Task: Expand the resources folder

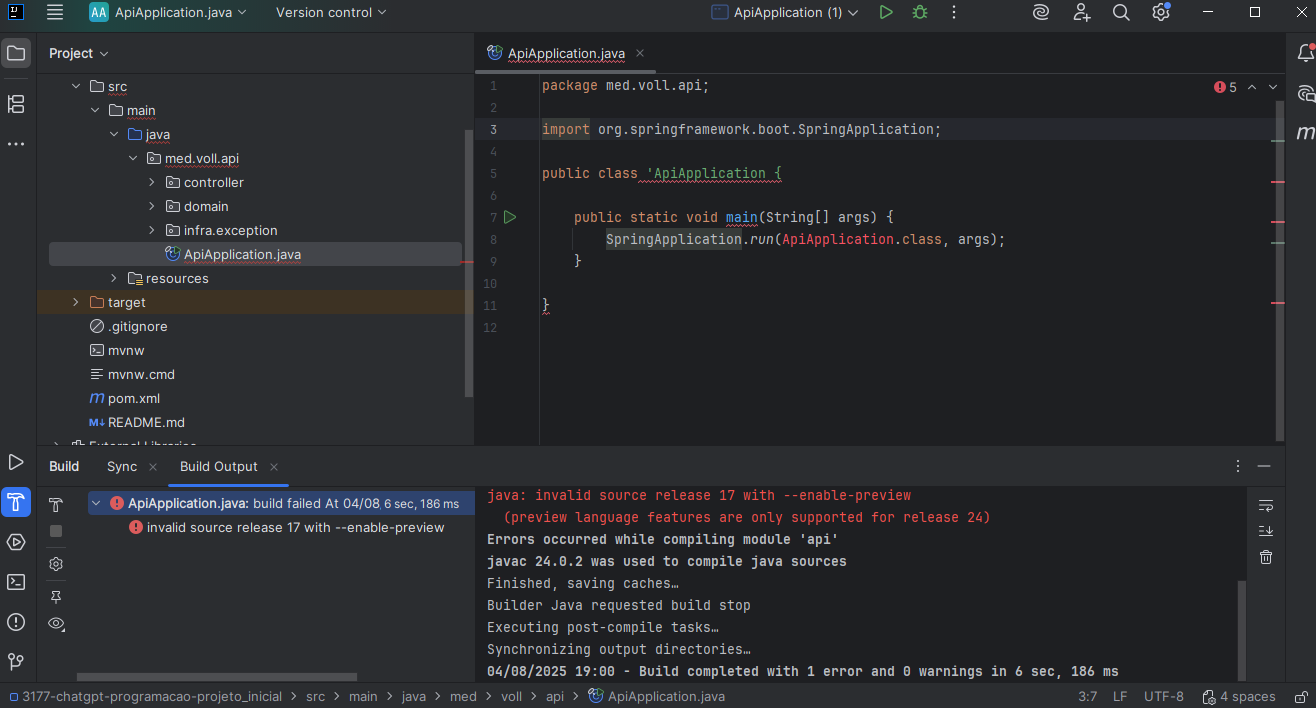Action: click(113, 279)
